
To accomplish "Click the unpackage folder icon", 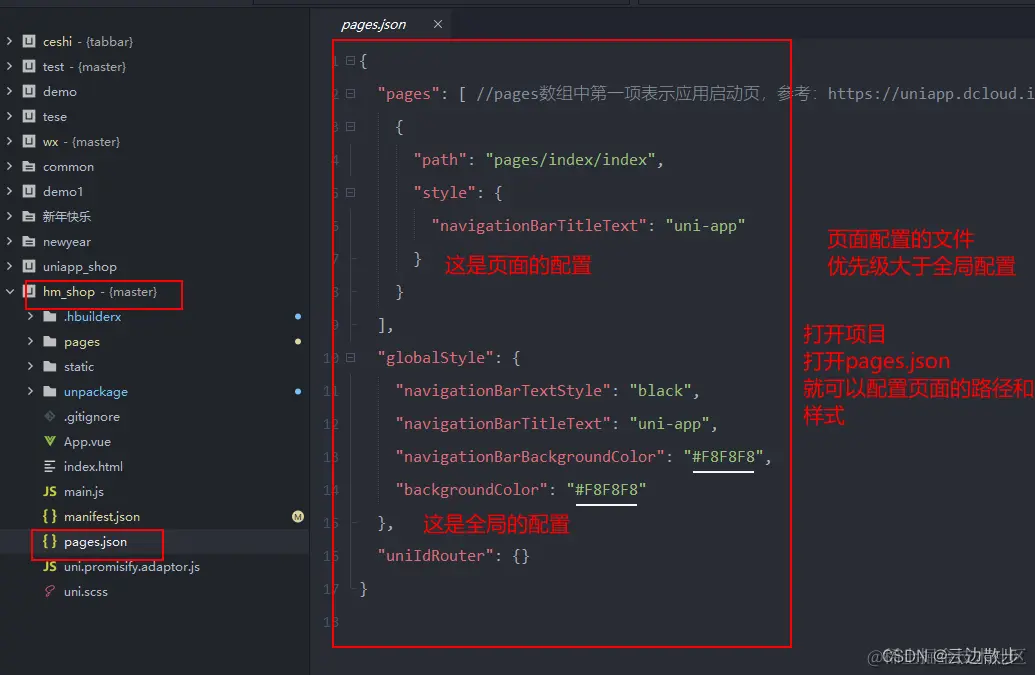I will [x=50, y=391].
